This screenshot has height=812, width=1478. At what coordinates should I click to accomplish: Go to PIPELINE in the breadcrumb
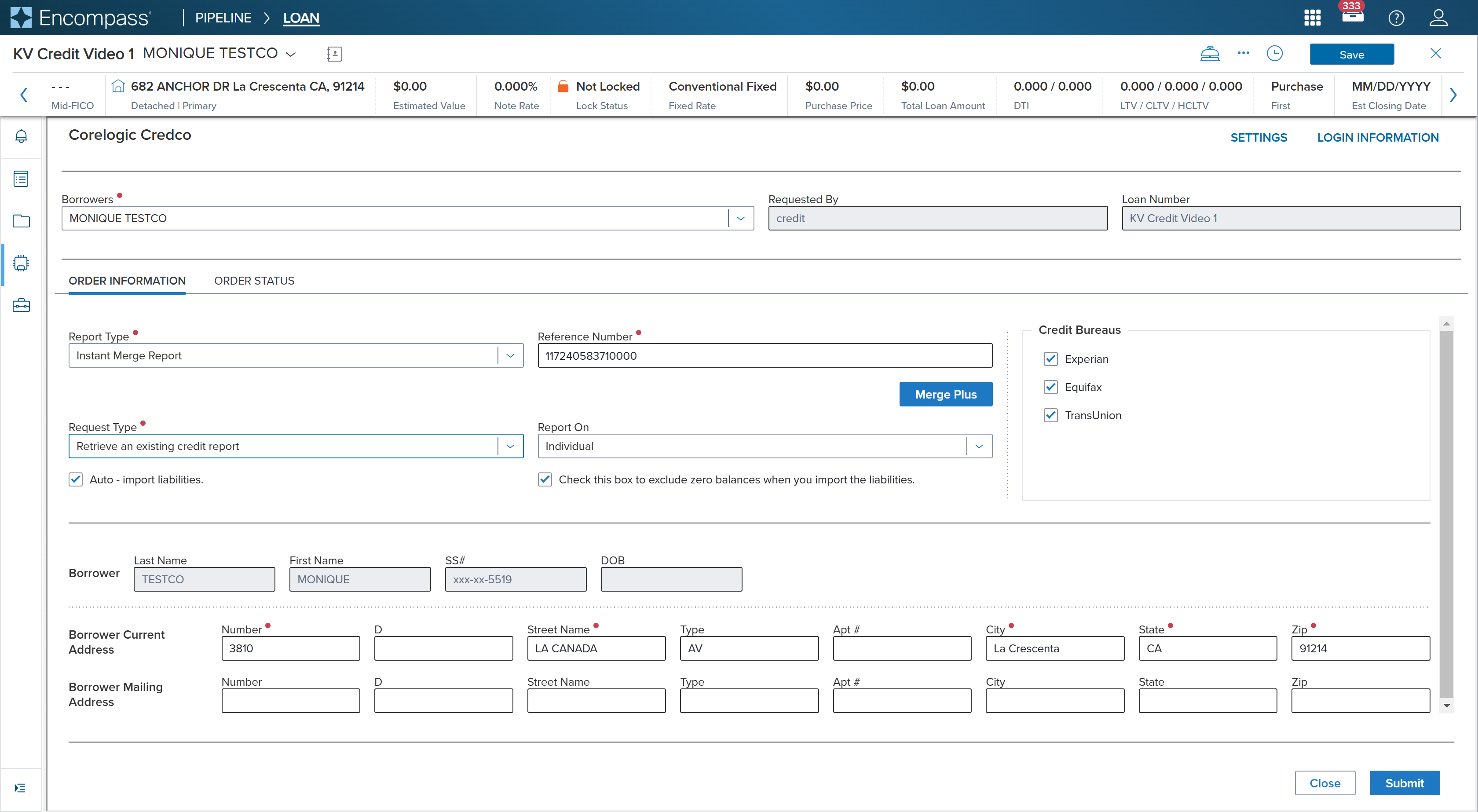[223, 18]
